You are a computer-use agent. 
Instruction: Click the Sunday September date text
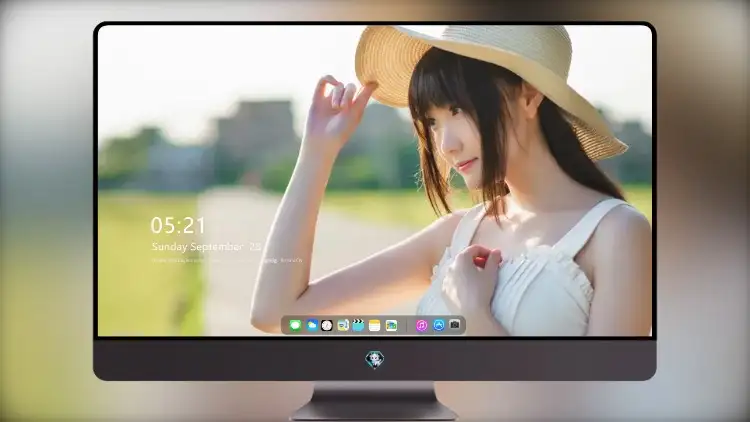coord(206,246)
